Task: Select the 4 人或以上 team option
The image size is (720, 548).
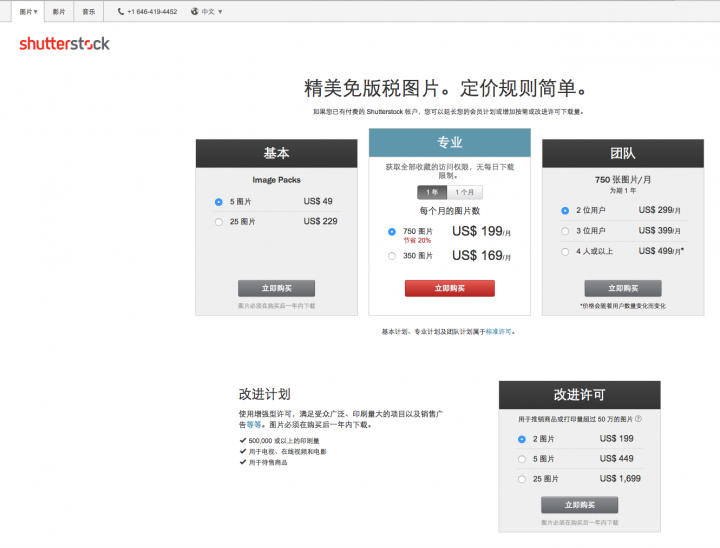Action: pos(565,252)
